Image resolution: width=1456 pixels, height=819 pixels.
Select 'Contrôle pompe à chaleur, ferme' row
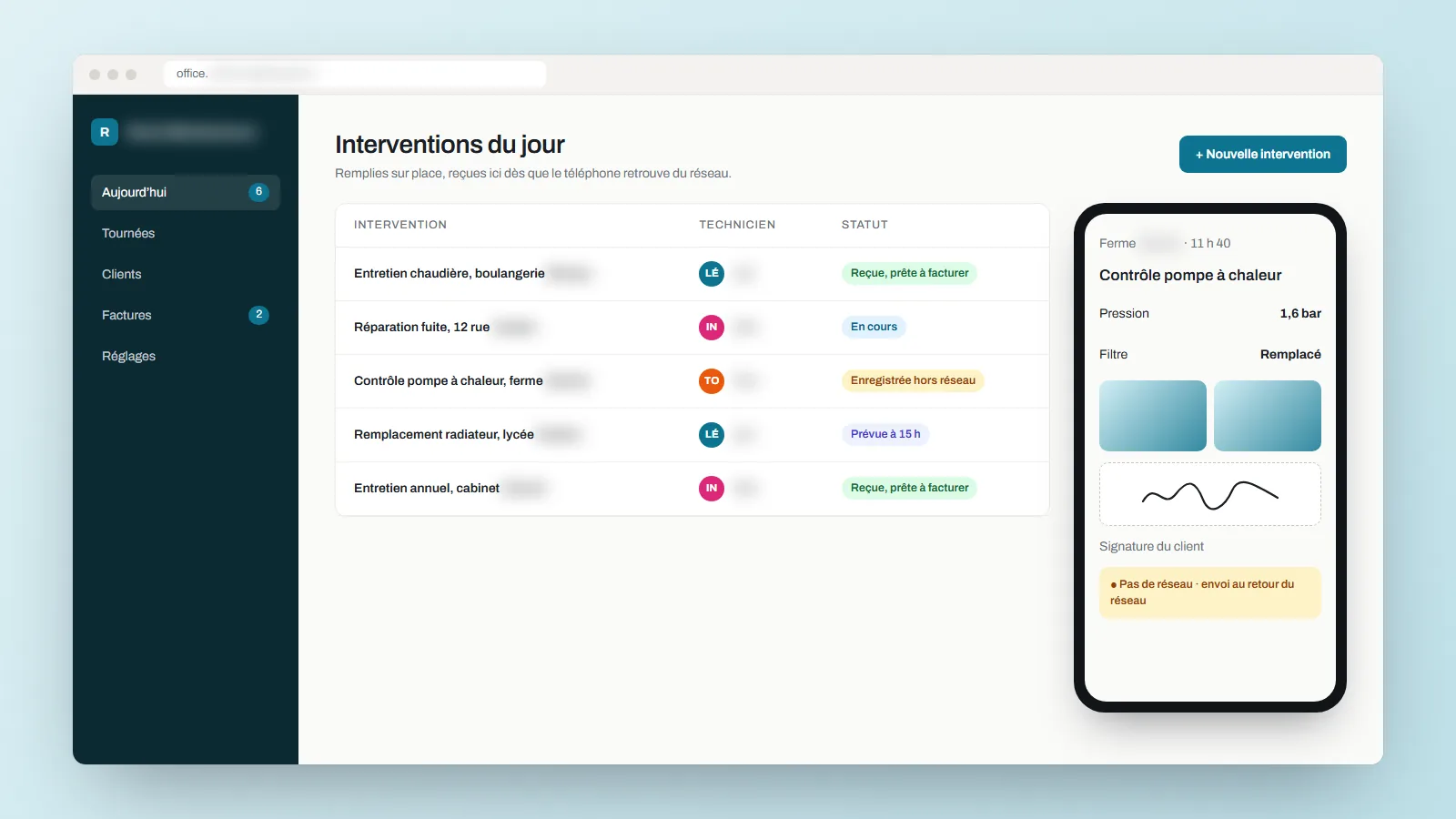tap(693, 380)
